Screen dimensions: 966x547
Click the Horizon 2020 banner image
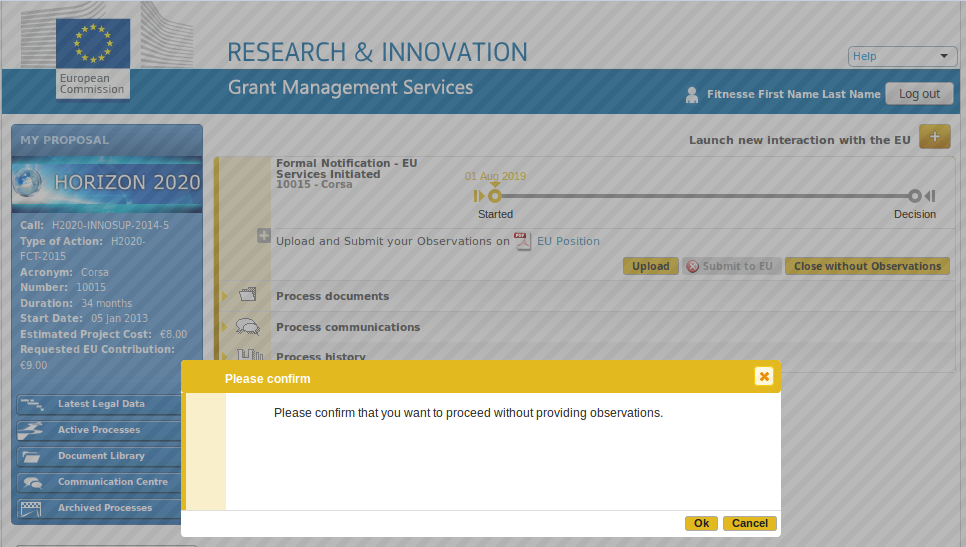[107, 182]
